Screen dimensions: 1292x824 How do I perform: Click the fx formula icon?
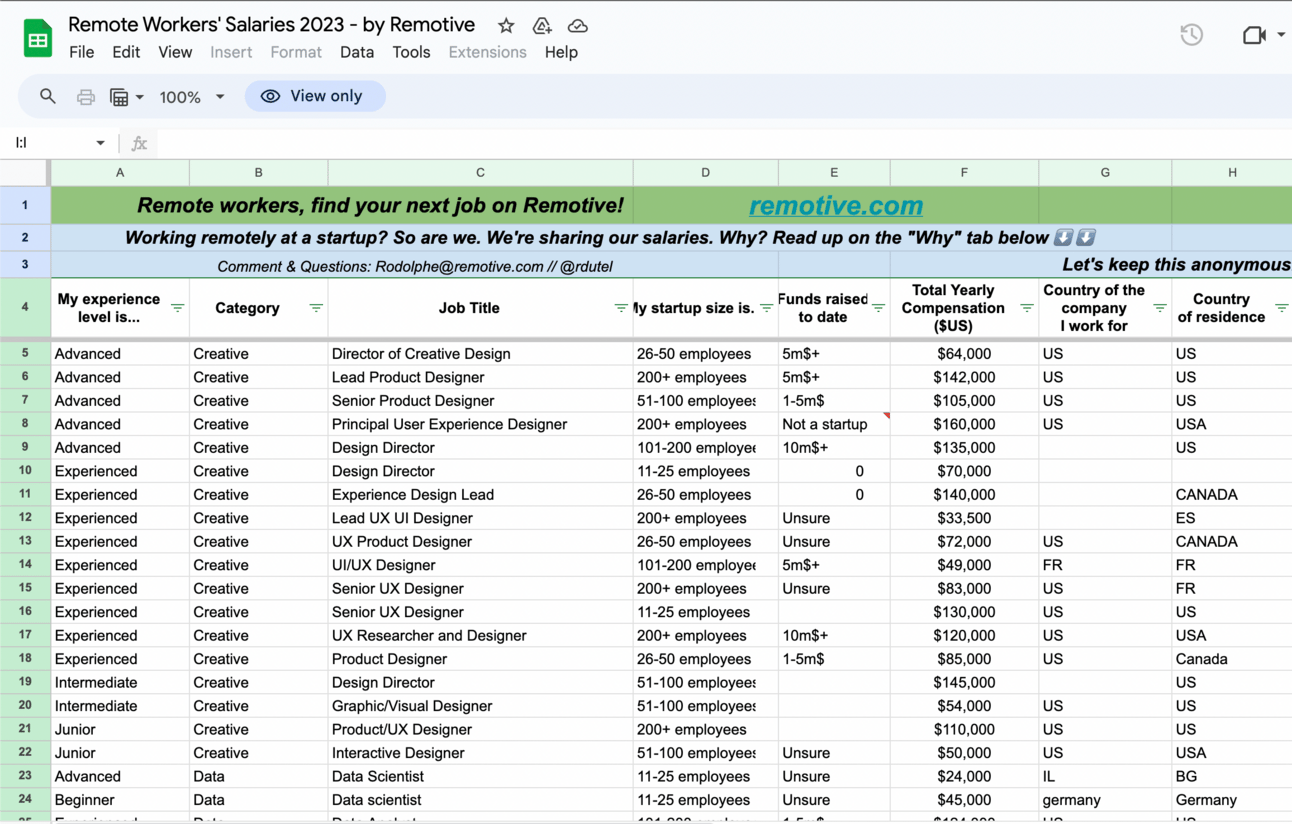139,143
